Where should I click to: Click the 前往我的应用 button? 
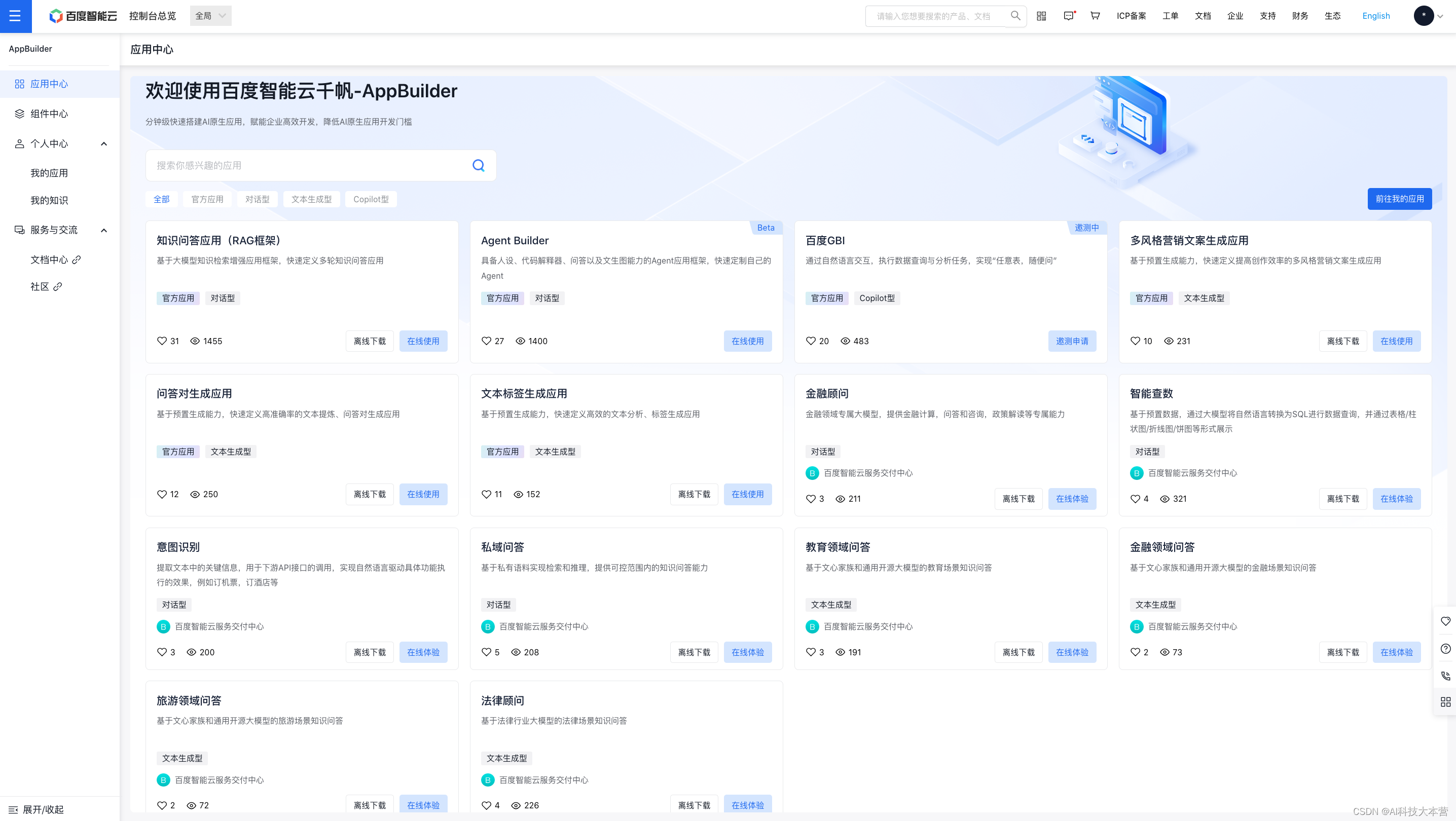(1399, 199)
